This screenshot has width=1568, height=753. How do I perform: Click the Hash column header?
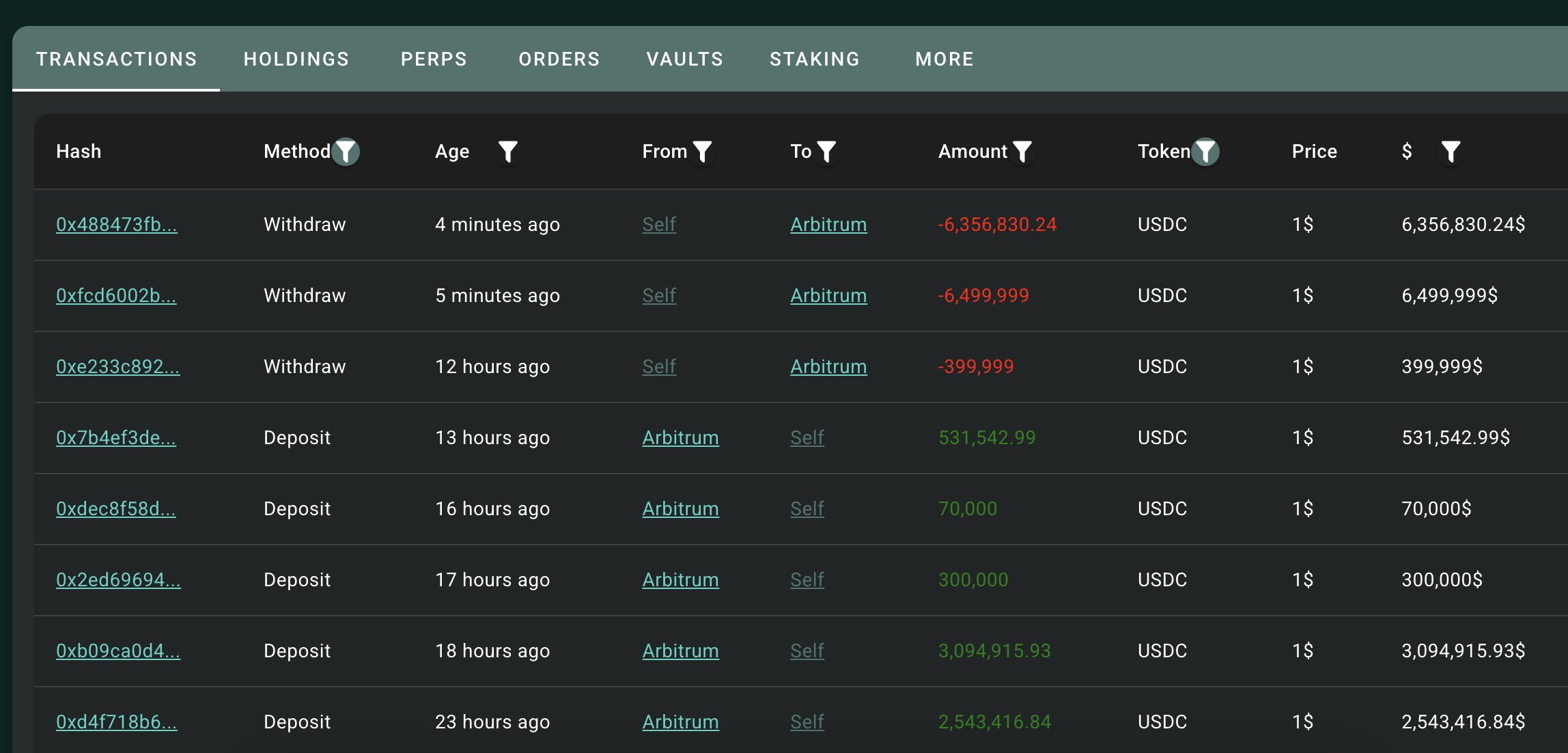[79, 152]
